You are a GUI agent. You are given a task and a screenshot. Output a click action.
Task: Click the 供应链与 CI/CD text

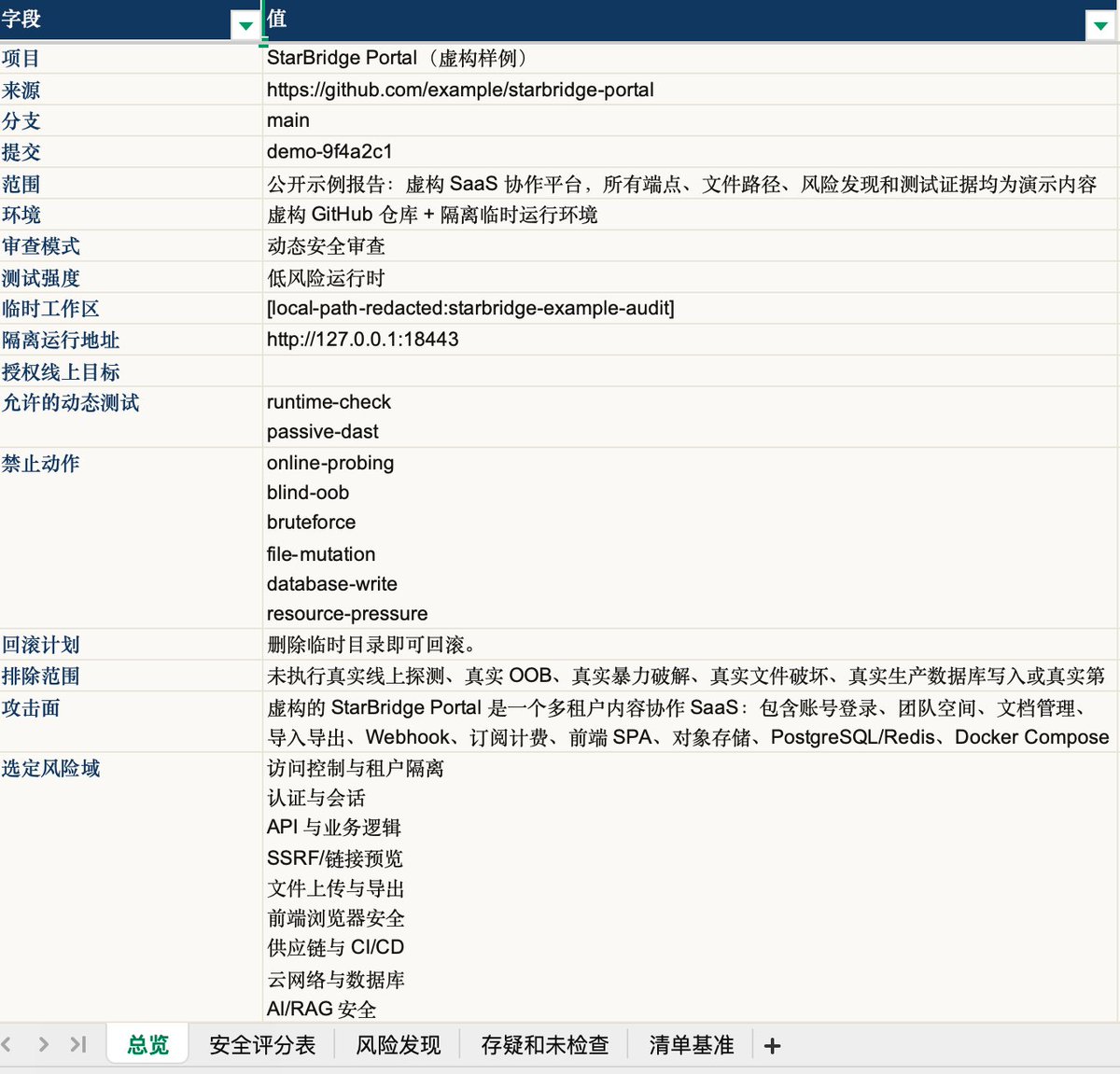pyautogui.click(x=336, y=948)
